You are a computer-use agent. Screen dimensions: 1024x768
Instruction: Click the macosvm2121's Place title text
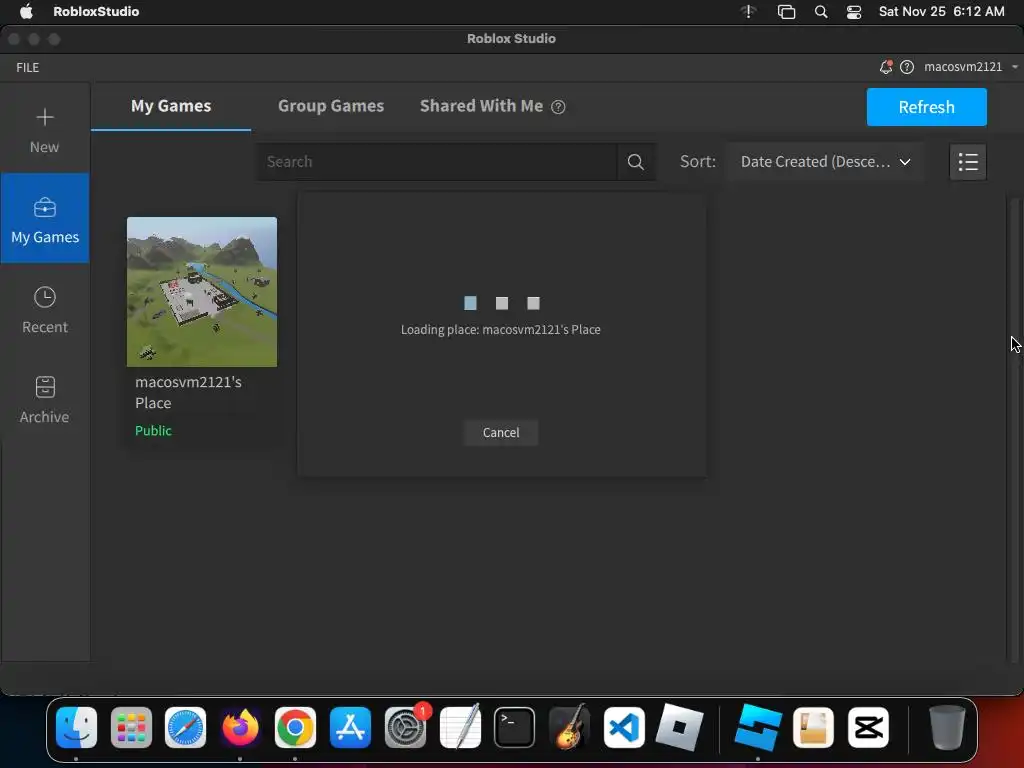tap(188, 392)
